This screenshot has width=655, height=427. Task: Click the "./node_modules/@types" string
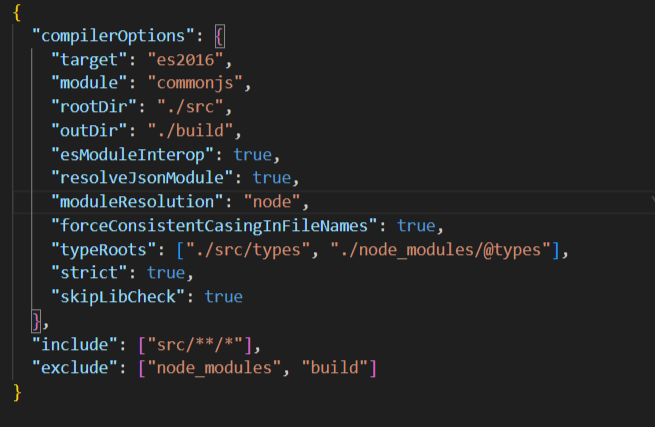coord(441,250)
